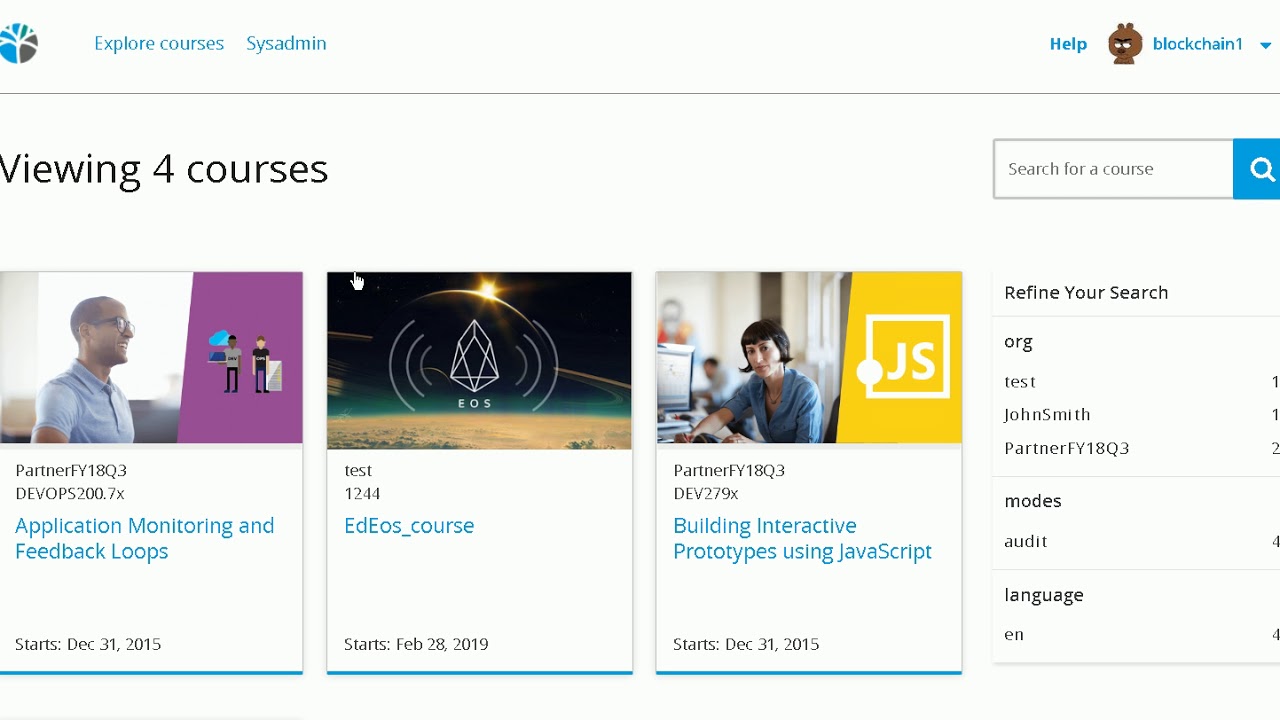1280x720 pixels.
Task: Click the magnifier search button
Action: (x=1257, y=169)
